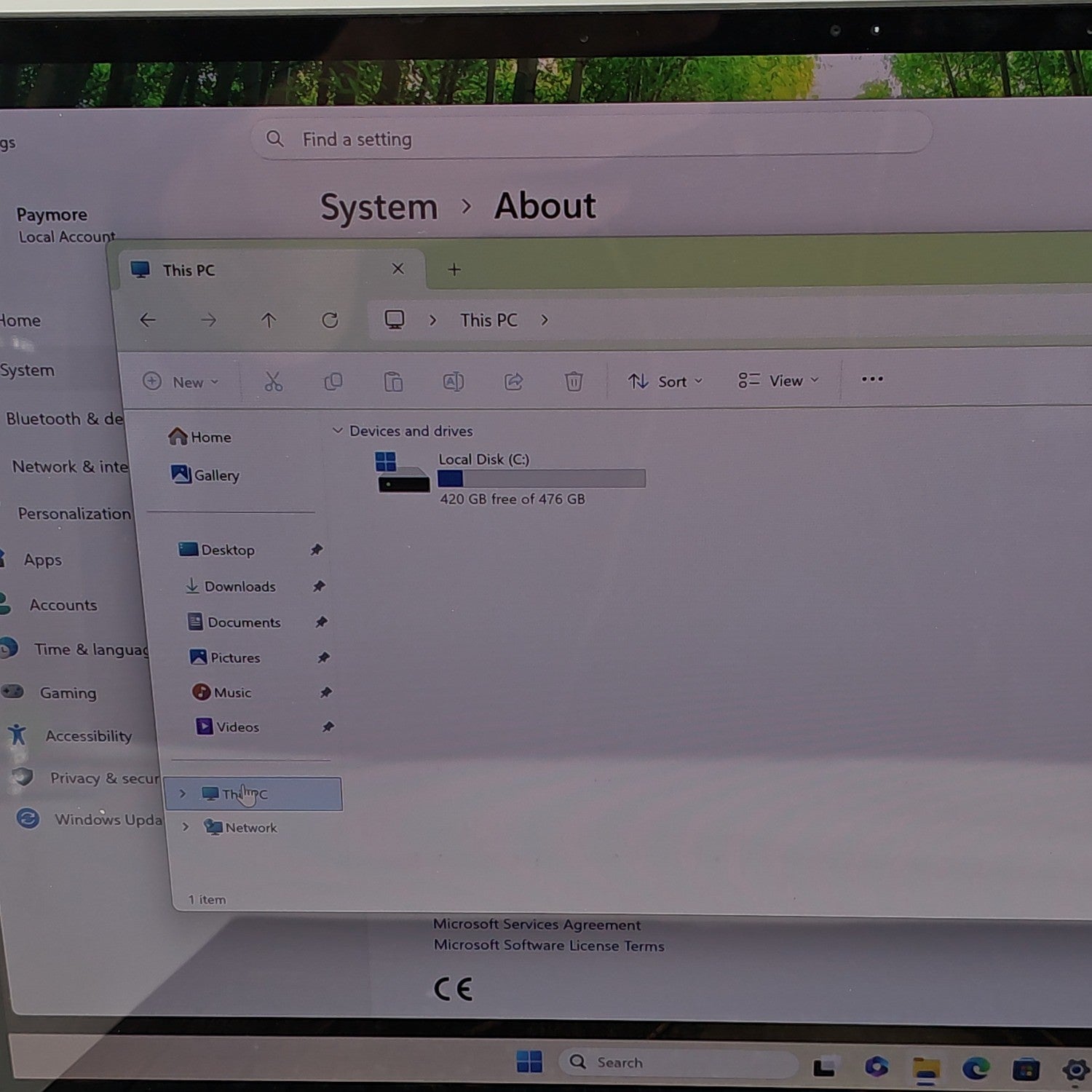
Task: Collapse the Devices and drives group
Action: pos(337,431)
